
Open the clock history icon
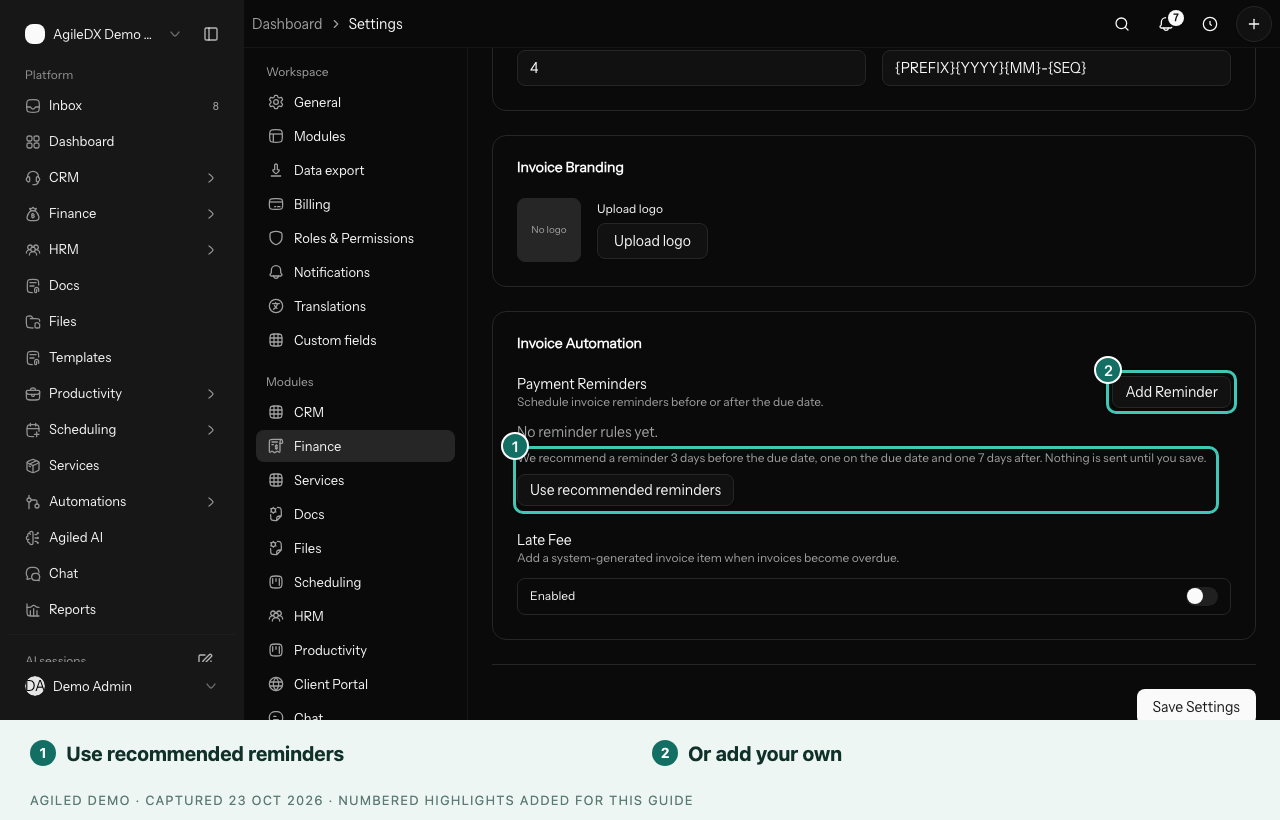[1210, 24]
